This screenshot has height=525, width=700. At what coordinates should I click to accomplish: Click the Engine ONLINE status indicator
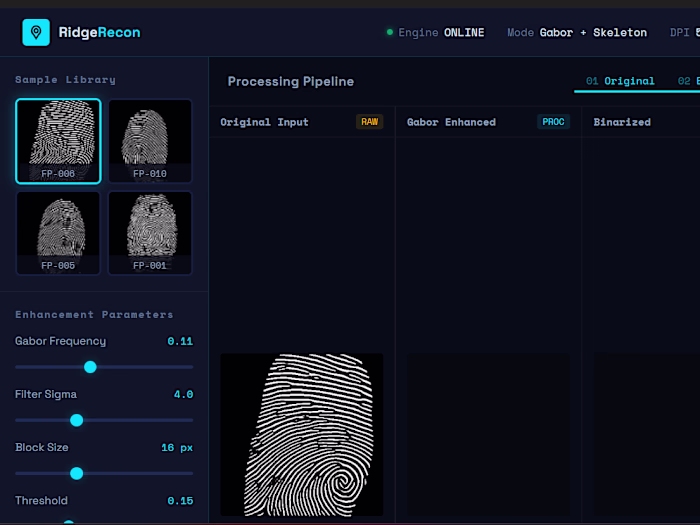[436, 33]
